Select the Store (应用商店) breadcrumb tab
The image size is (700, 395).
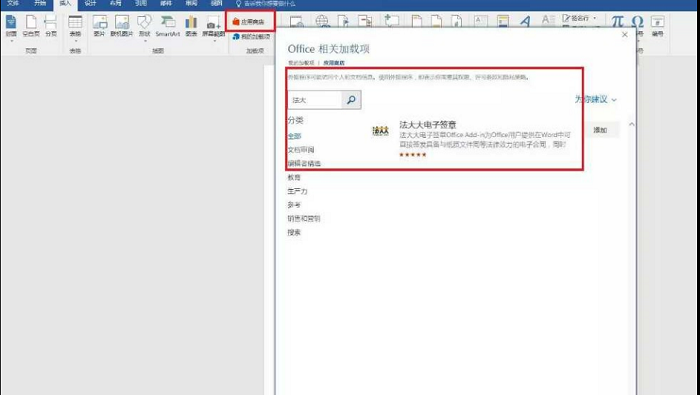click(x=334, y=63)
